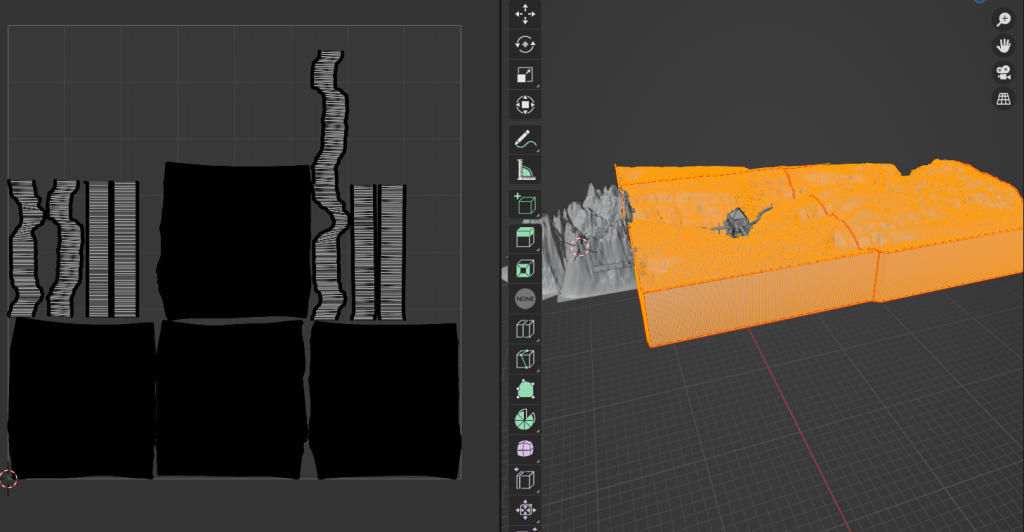
Task: Toggle camera view with the camera icon
Action: [x=1003, y=72]
